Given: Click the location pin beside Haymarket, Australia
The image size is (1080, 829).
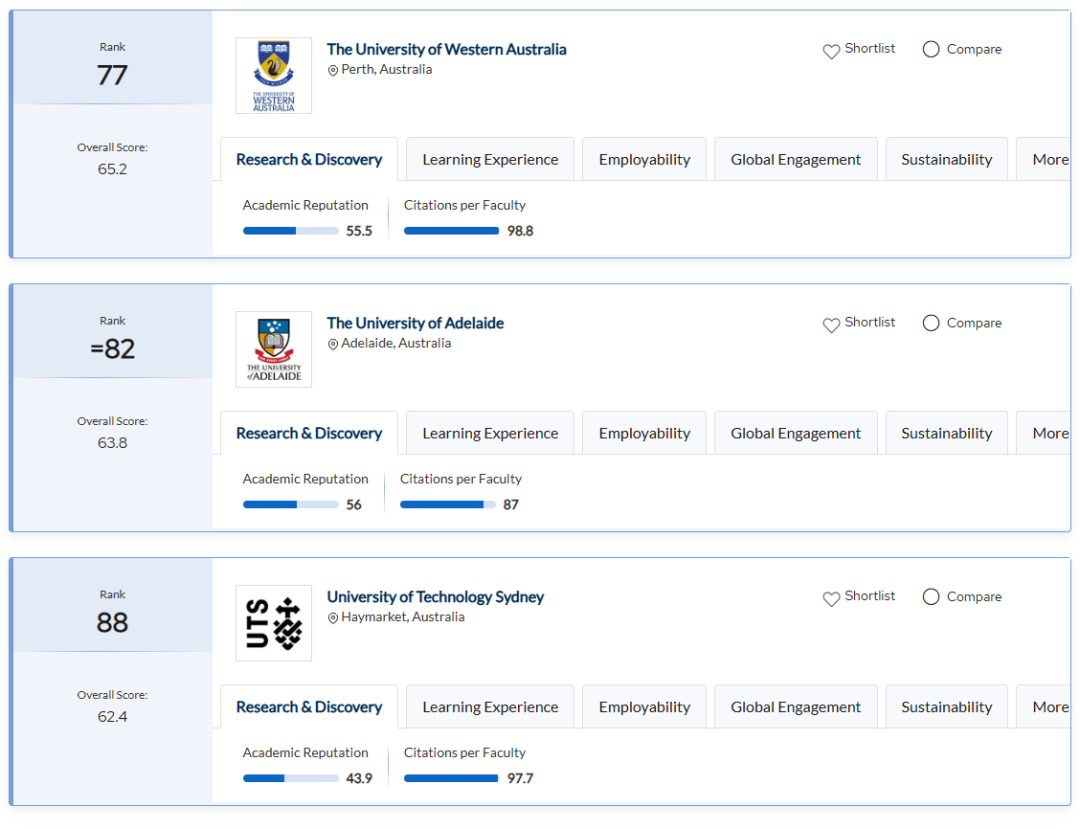Looking at the screenshot, I should 333,618.
